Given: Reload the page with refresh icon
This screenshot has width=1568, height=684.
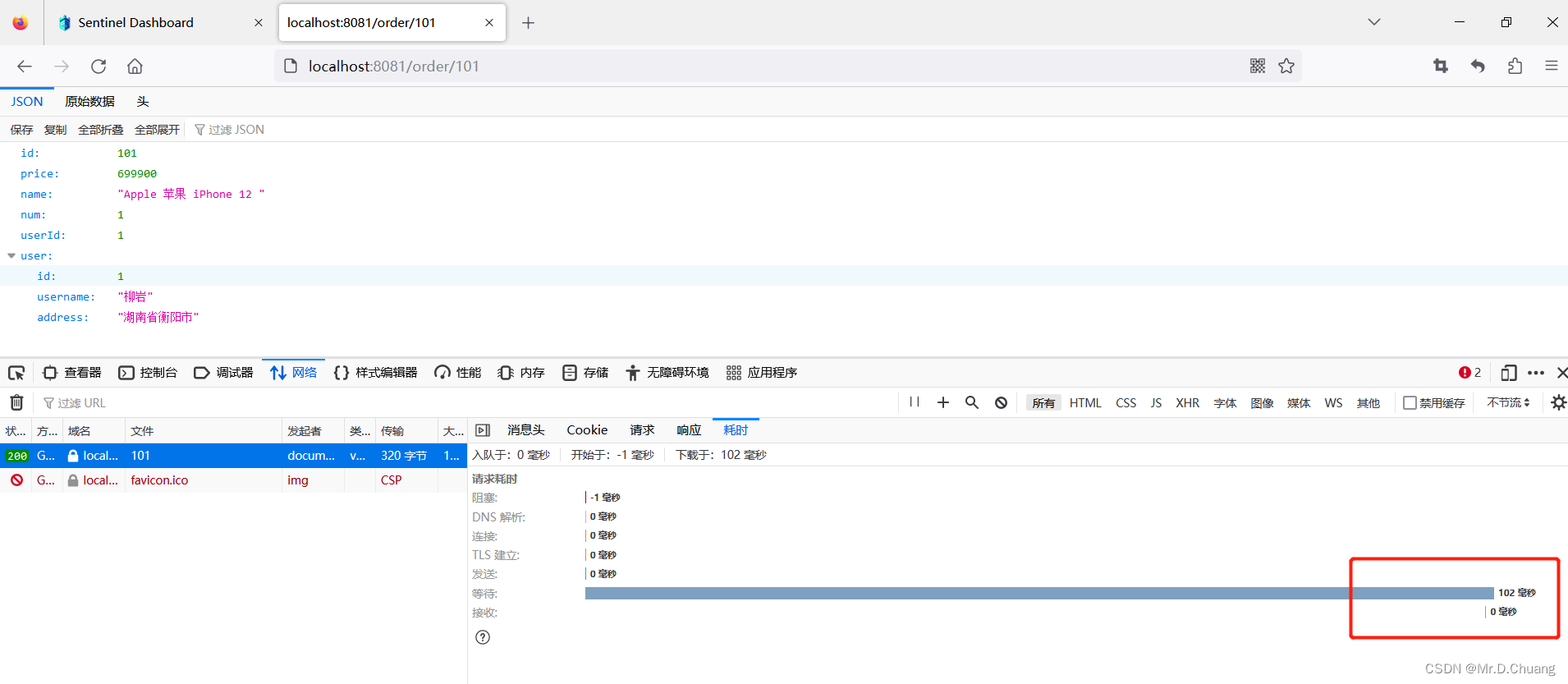Looking at the screenshot, I should coord(99,67).
